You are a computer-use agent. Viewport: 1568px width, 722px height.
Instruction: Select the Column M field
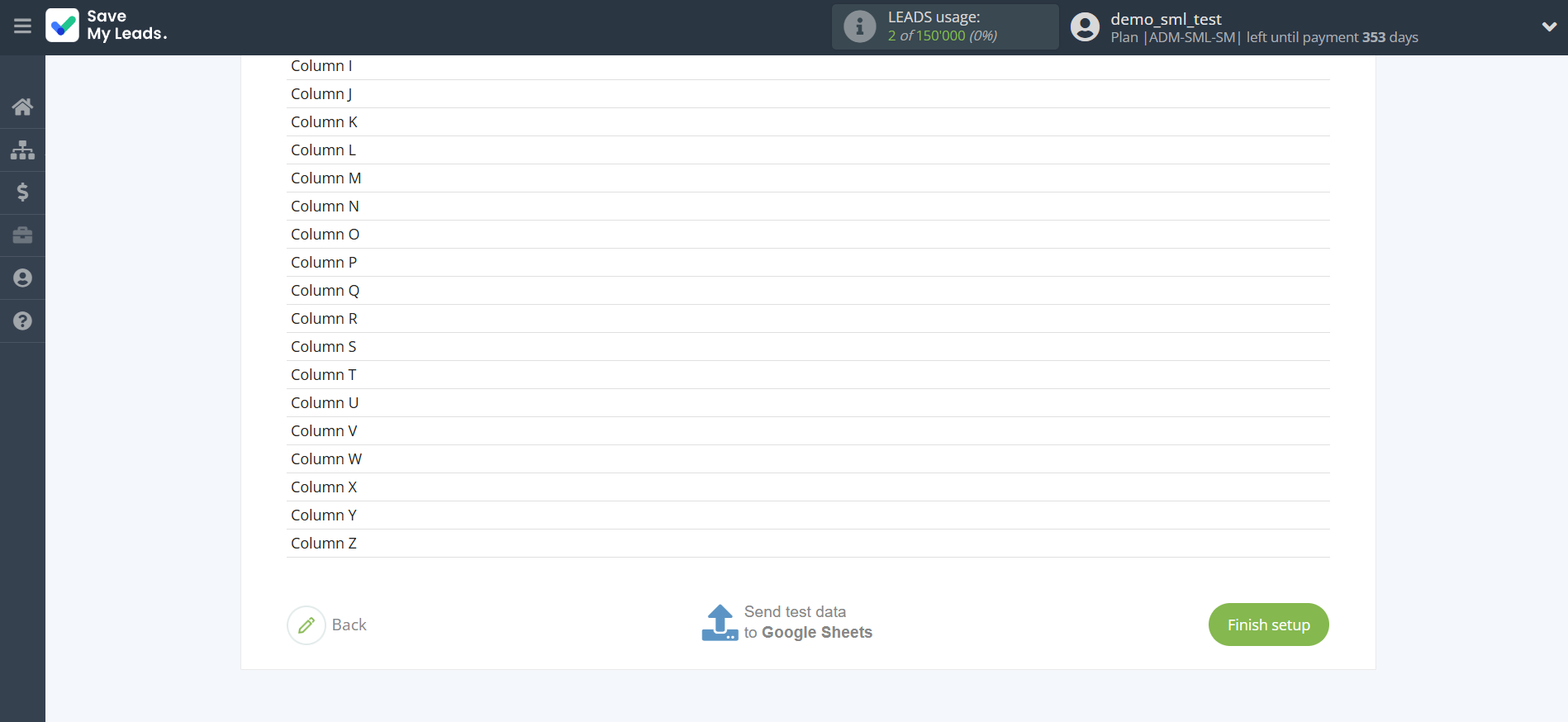click(x=808, y=178)
